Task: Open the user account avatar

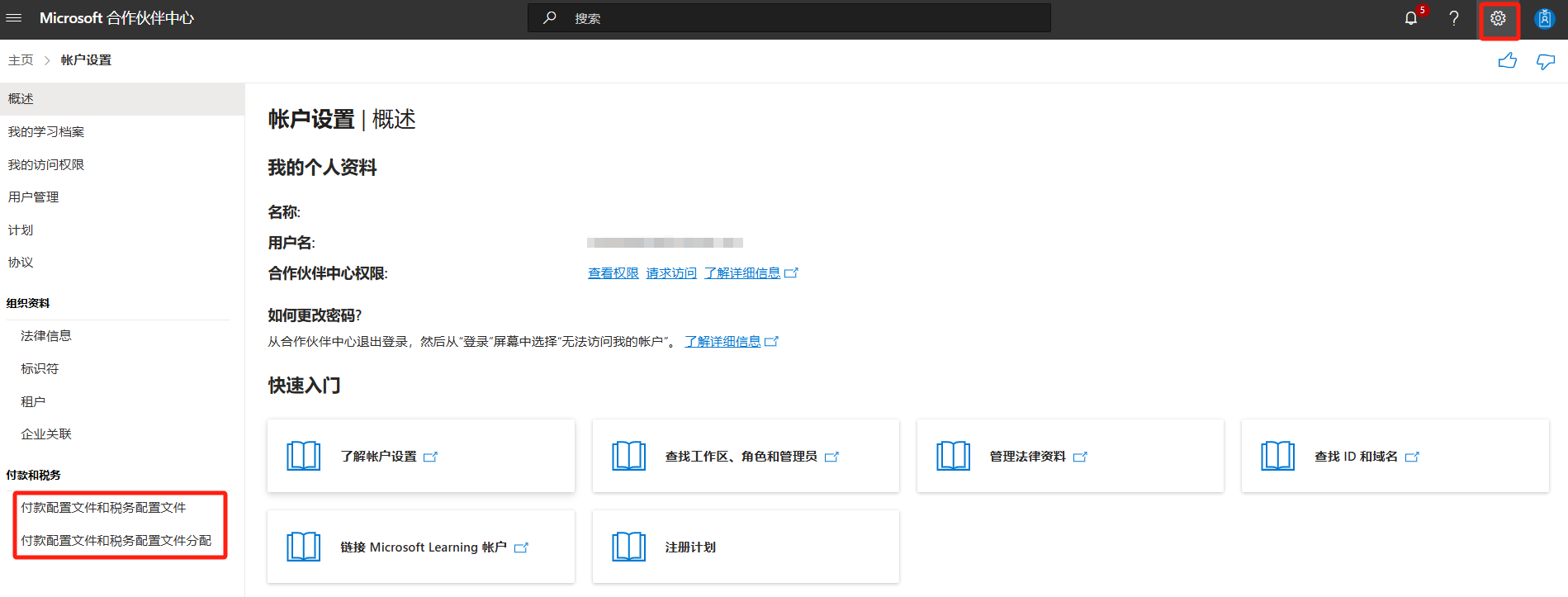Action: point(1544,18)
